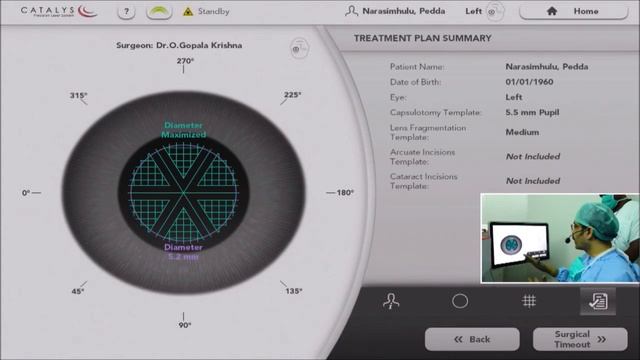640x360 pixels.
Task: Click the Standby warning triangle icon
Action: pyautogui.click(x=188, y=12)
